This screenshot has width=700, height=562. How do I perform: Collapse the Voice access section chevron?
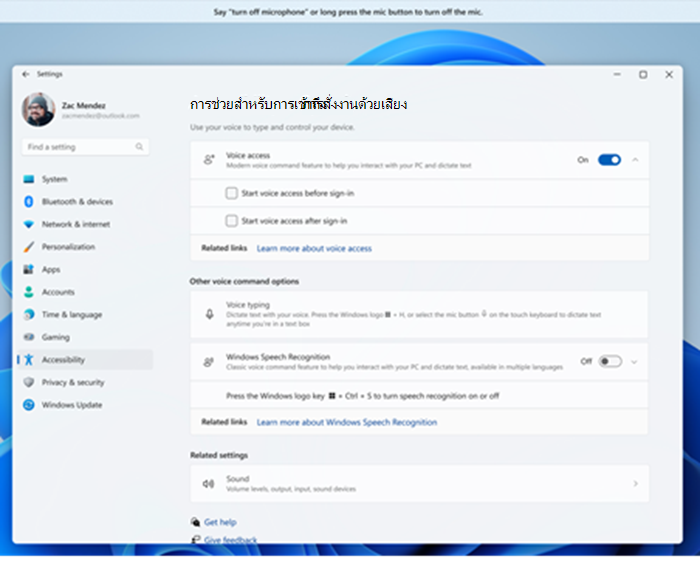[x=635, y=160]
